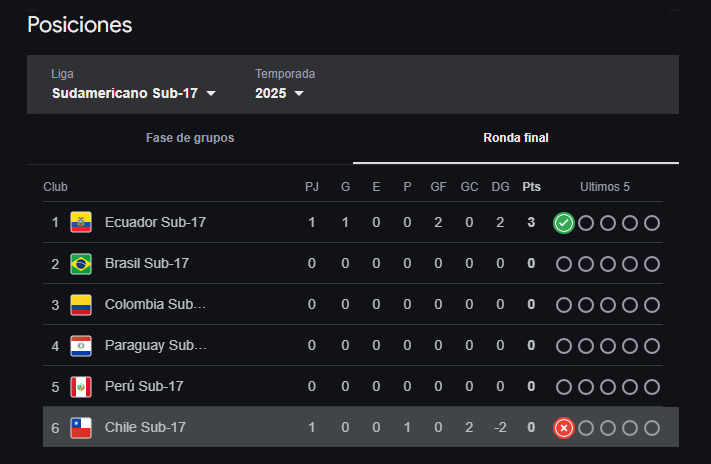Screen dimensions: 711x464
Task: Switch to the Fase de grupos tab
Action: tap(190, 138)
